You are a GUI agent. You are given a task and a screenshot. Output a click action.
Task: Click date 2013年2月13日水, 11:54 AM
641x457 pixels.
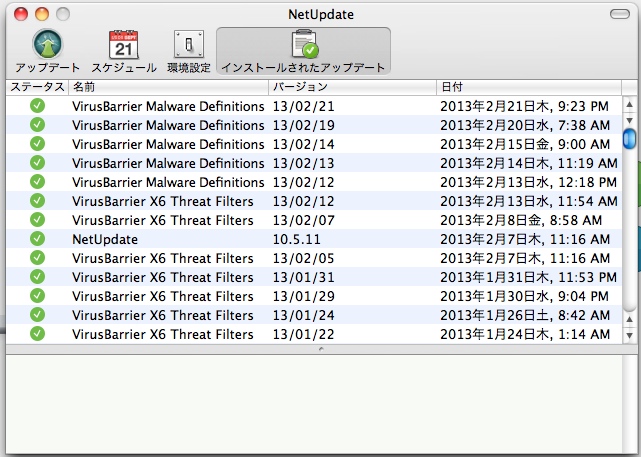tap(529, 201)
